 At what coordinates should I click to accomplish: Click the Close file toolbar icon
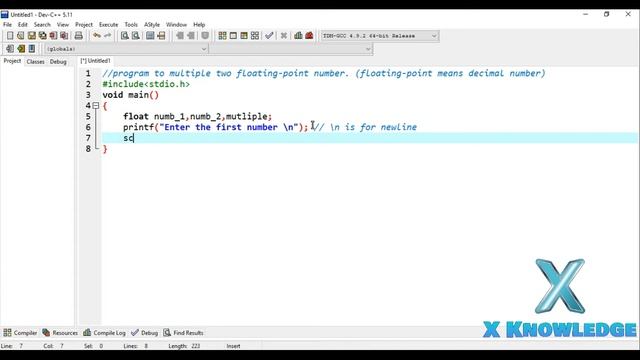click(53, 36)
